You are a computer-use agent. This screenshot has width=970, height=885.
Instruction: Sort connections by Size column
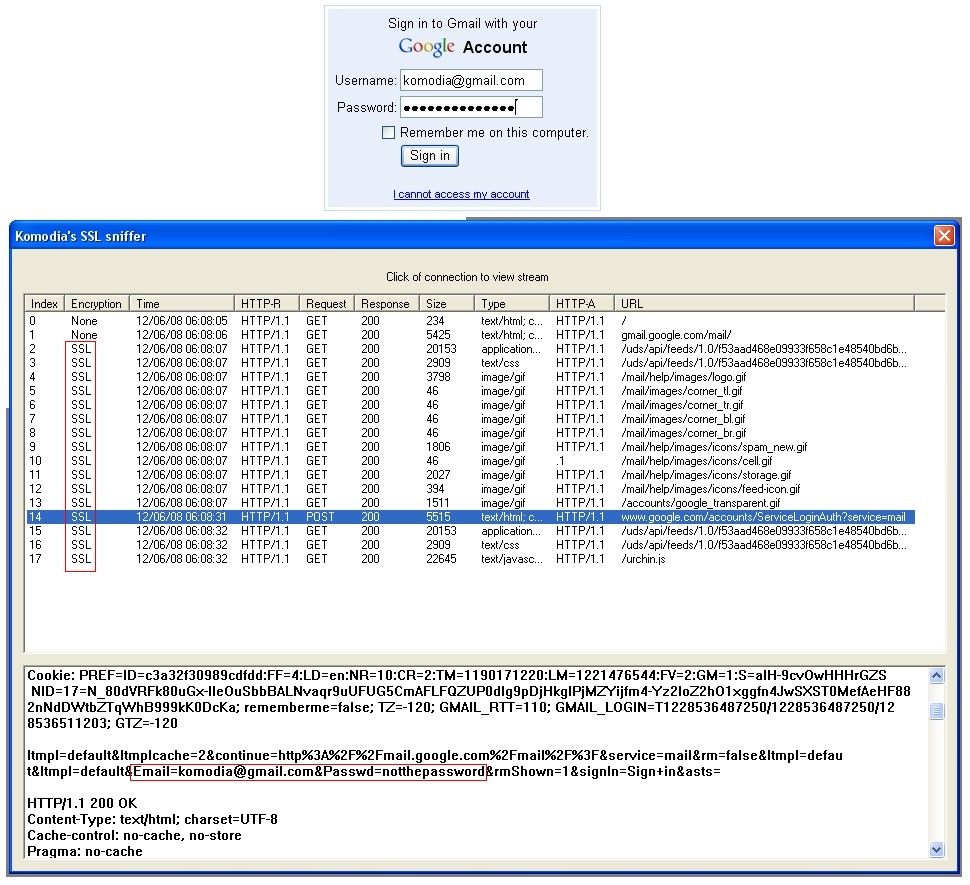pyautogui.click(x=446, y=304)
